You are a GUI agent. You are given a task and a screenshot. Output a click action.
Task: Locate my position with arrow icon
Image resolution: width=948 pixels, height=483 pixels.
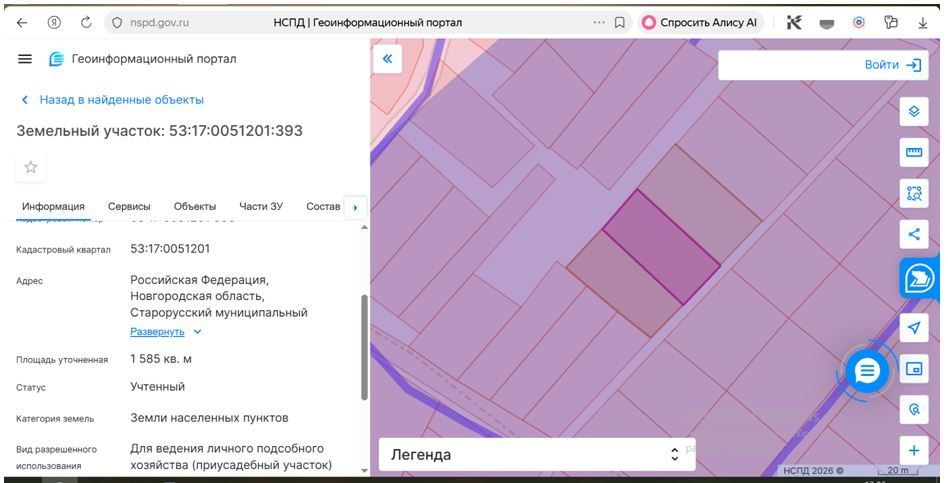[x=914, y=328]
